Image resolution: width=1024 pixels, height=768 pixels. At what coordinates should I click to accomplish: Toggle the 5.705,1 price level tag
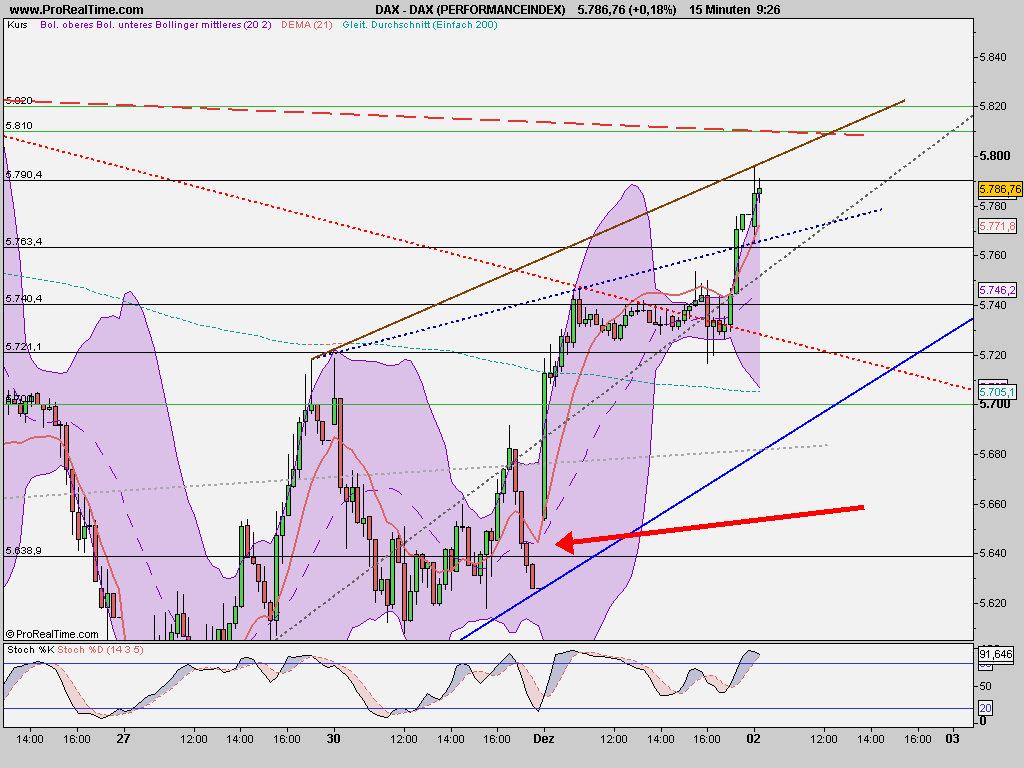996,392
